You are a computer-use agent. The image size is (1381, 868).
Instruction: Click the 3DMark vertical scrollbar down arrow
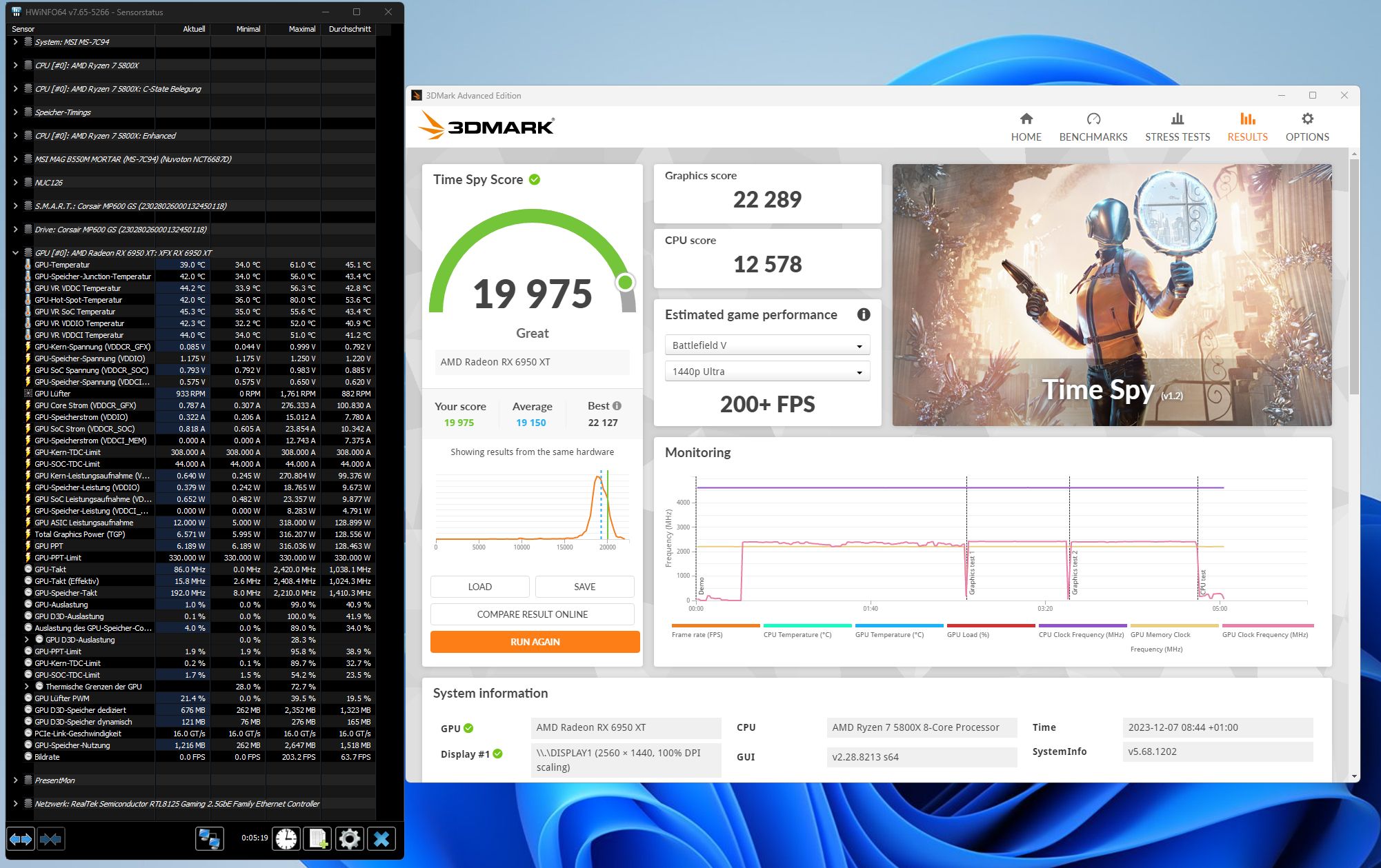point(1354,776)
